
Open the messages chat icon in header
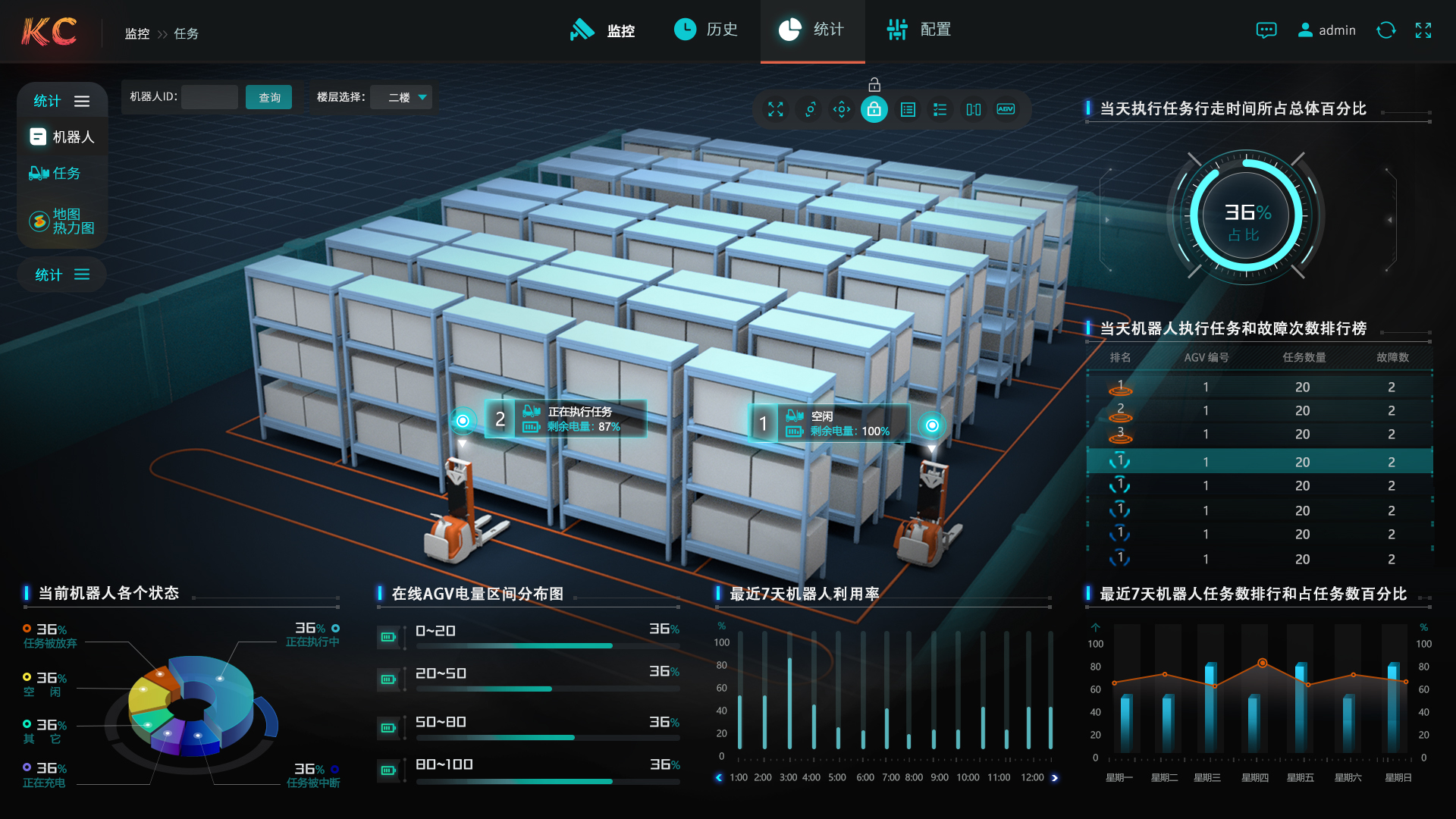coord(1266,30)
